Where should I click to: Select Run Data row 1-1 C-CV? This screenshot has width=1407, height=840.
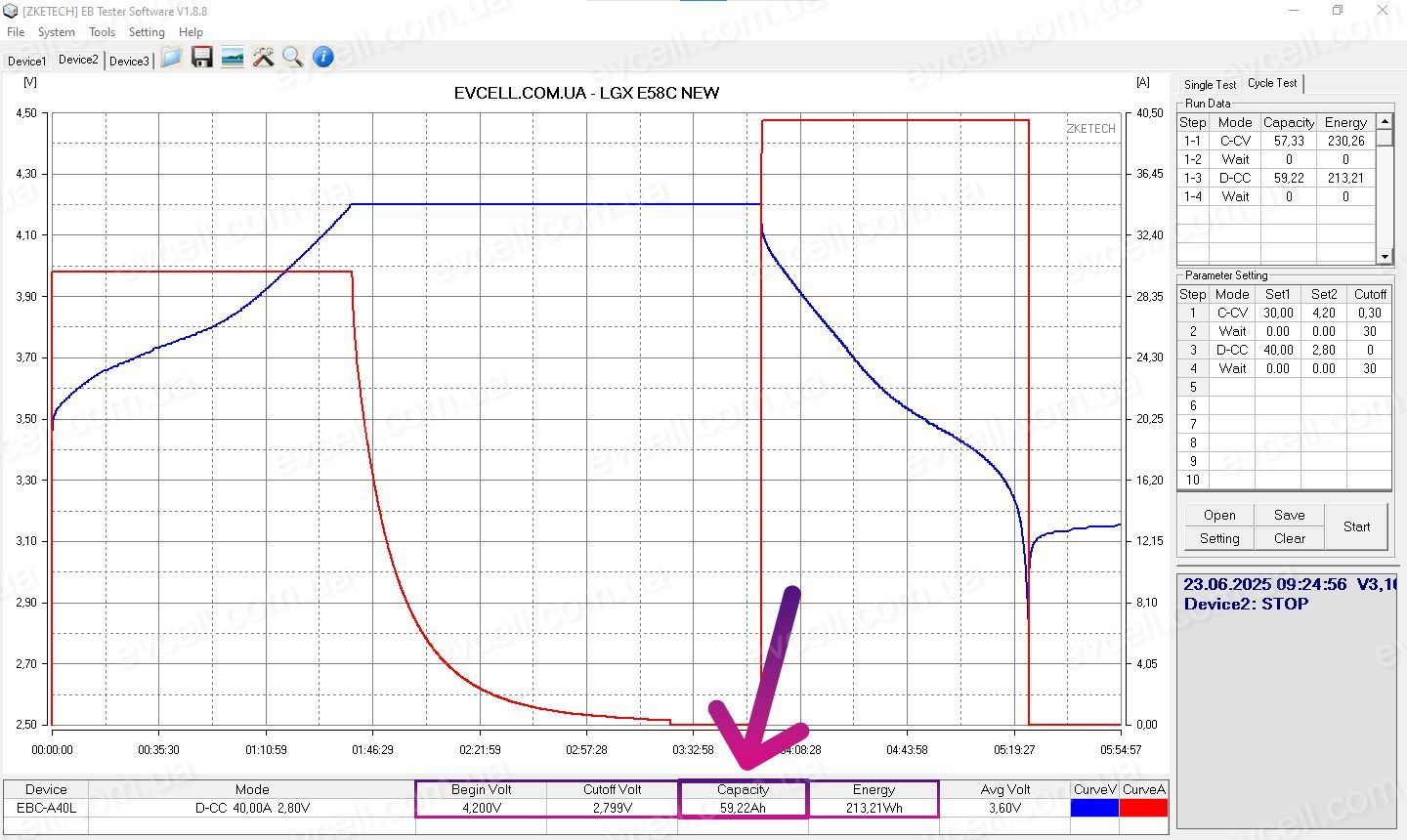coord(1277,141)
